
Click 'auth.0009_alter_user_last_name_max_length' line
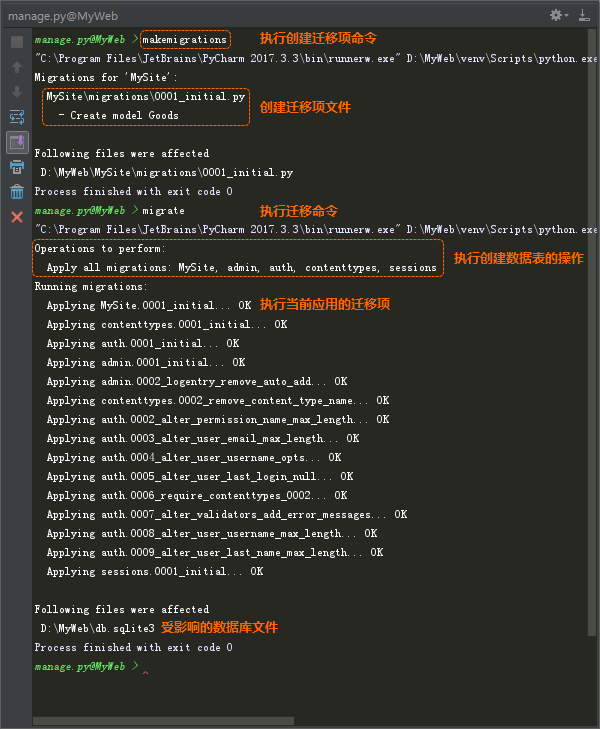(x=215, y=553)
